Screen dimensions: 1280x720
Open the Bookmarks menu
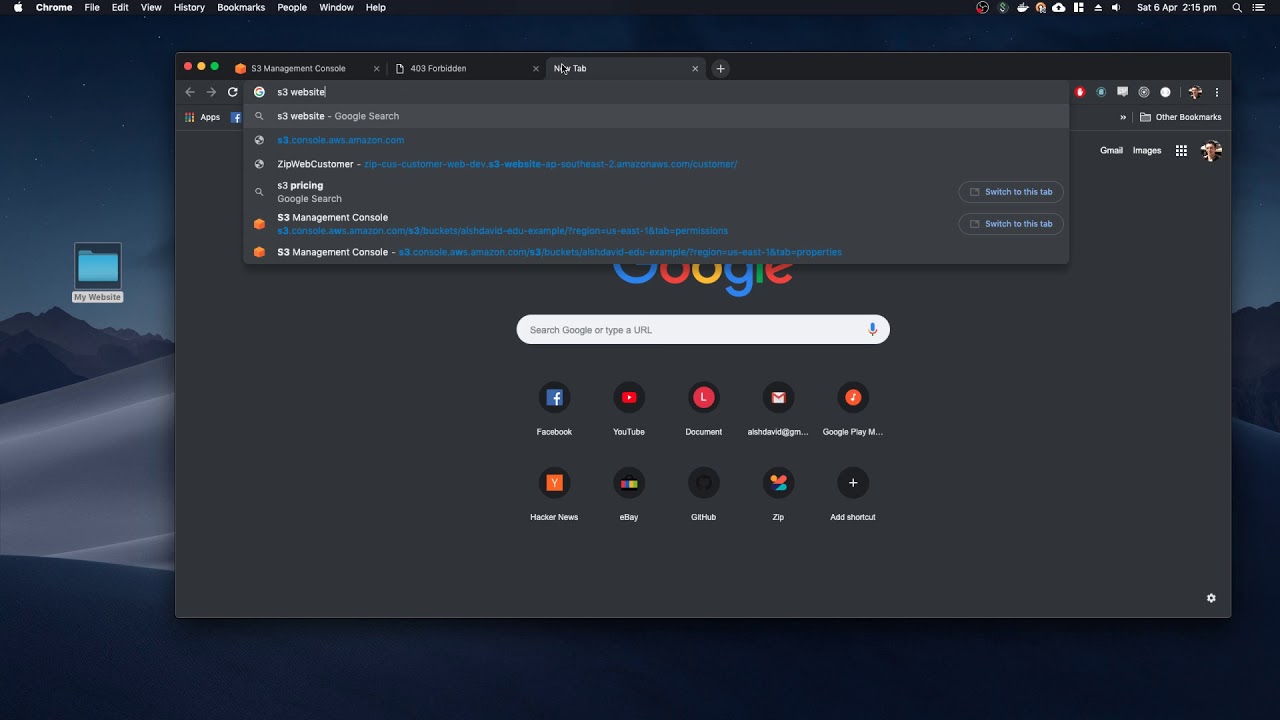tap(241, 8)
